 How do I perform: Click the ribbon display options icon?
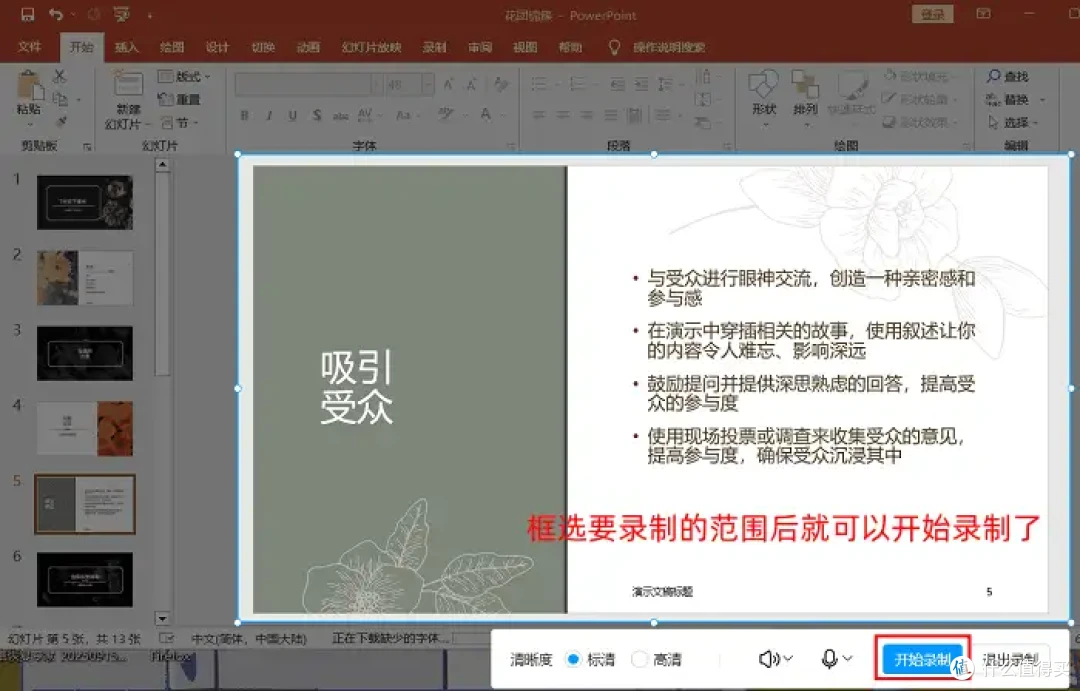[984, 14]
